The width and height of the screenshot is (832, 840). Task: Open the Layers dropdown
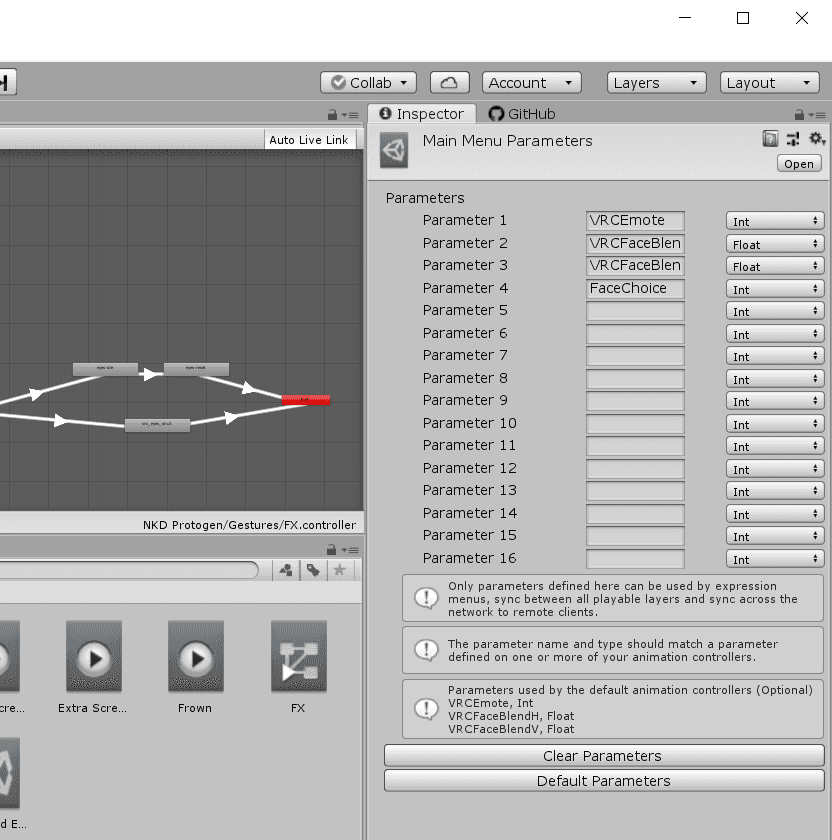pyautogui.click(x=656, y=82)
